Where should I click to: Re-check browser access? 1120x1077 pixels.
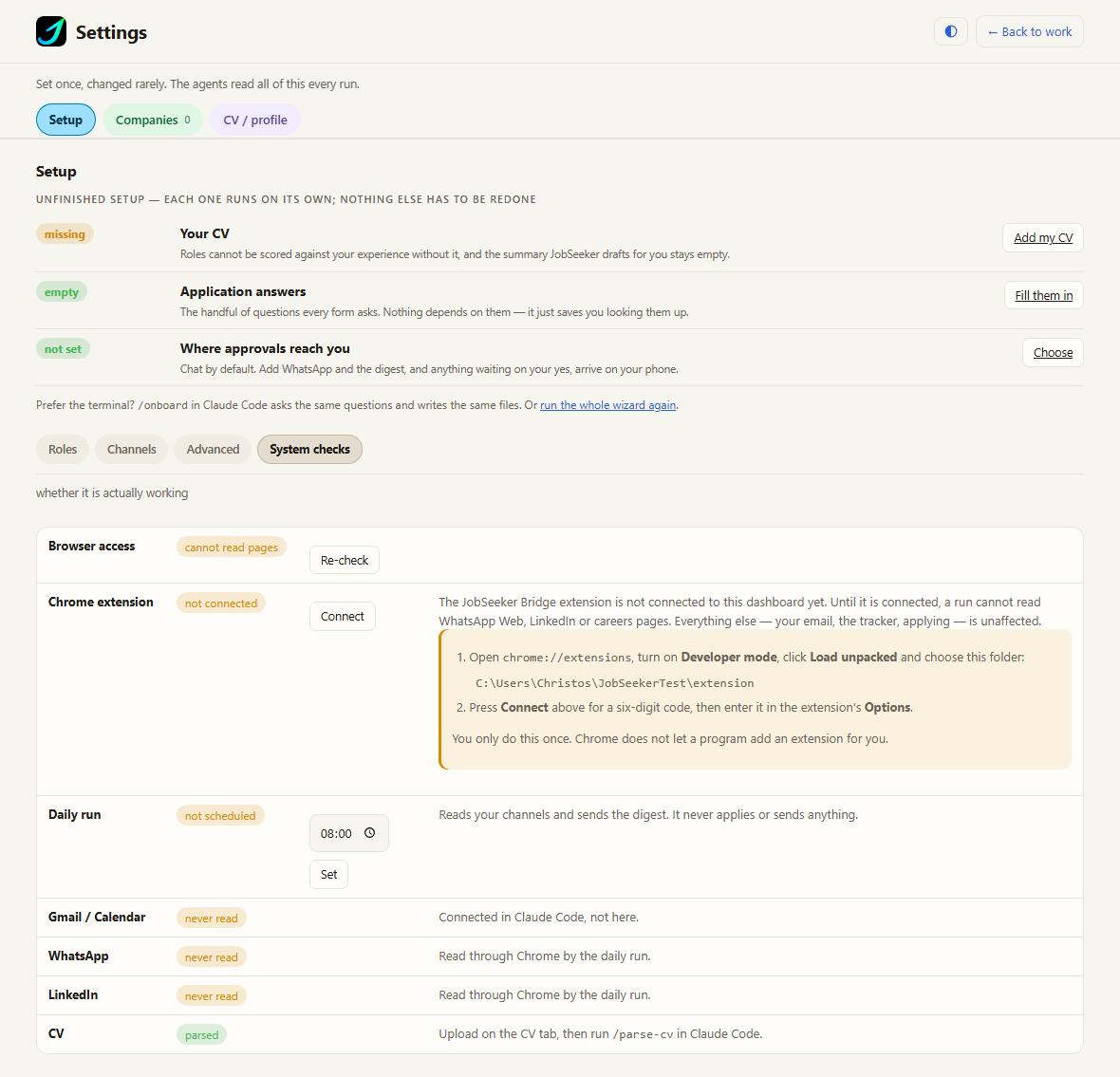point(345,561)
